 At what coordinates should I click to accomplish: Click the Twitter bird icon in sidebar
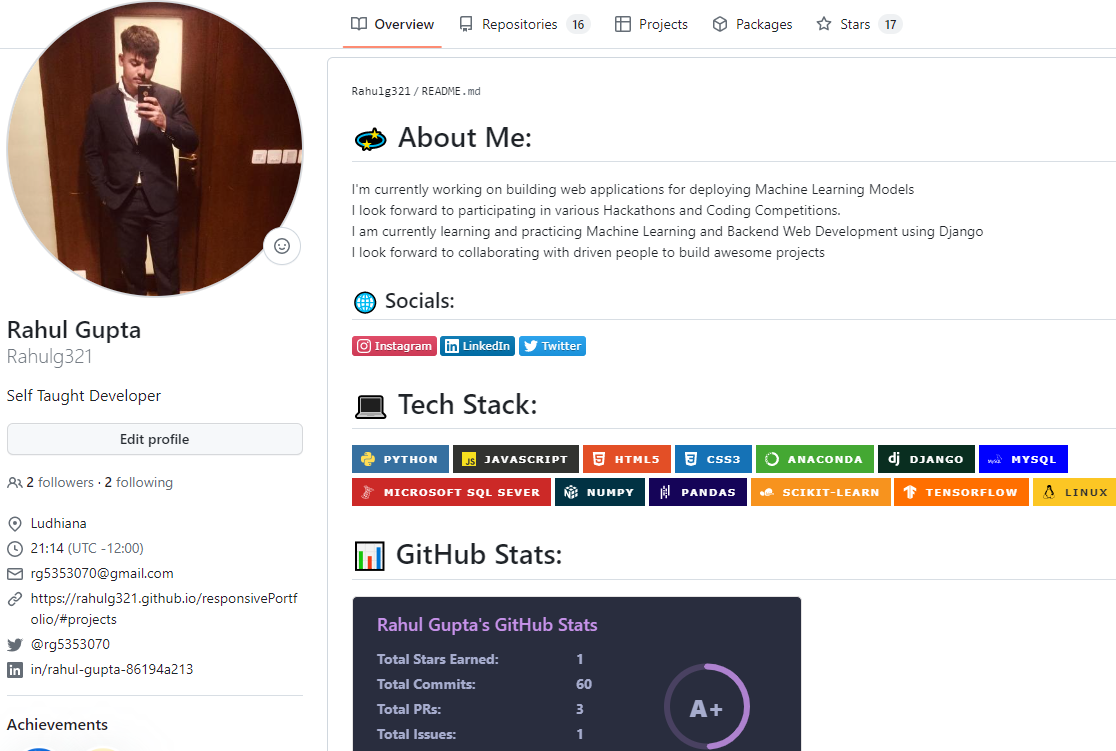15,645
